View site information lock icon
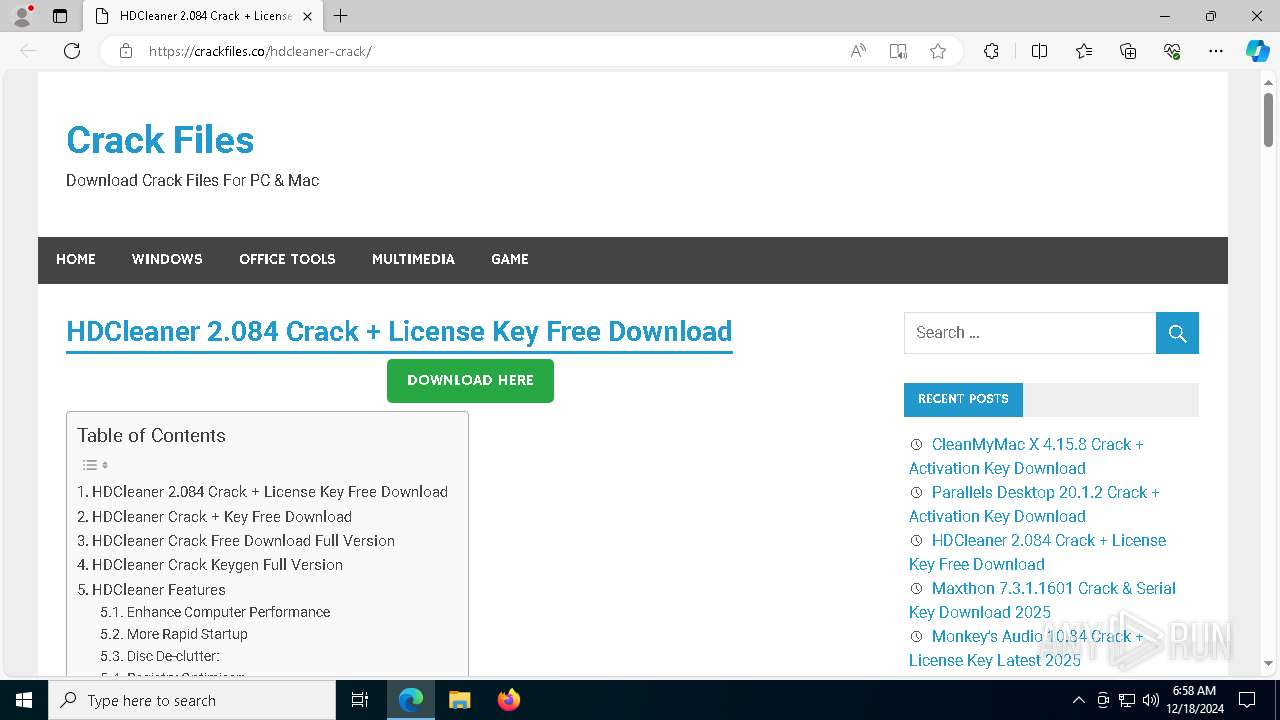Image resolution: width=1280 pixels, height=720 pixels. pyautogui.click(x=126, y=51)
